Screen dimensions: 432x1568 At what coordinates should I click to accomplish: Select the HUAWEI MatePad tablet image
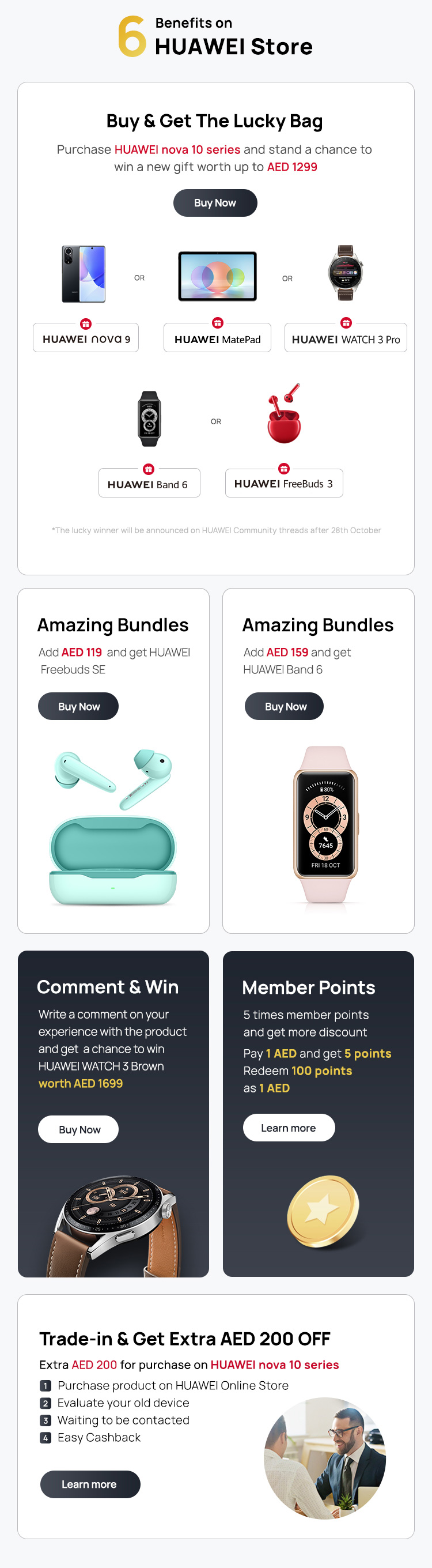[x=217, y=276]
